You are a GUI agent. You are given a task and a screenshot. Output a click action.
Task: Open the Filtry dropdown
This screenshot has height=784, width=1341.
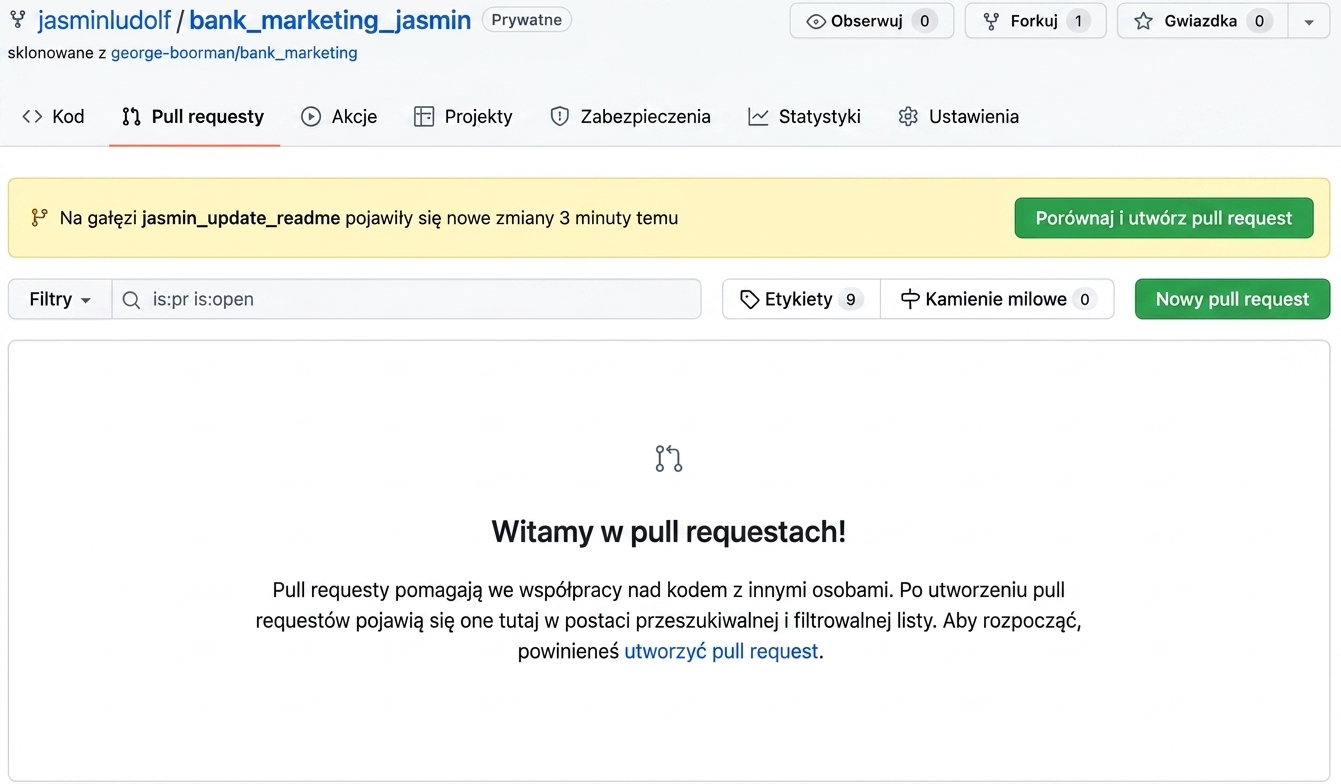[x=60, y=299]
